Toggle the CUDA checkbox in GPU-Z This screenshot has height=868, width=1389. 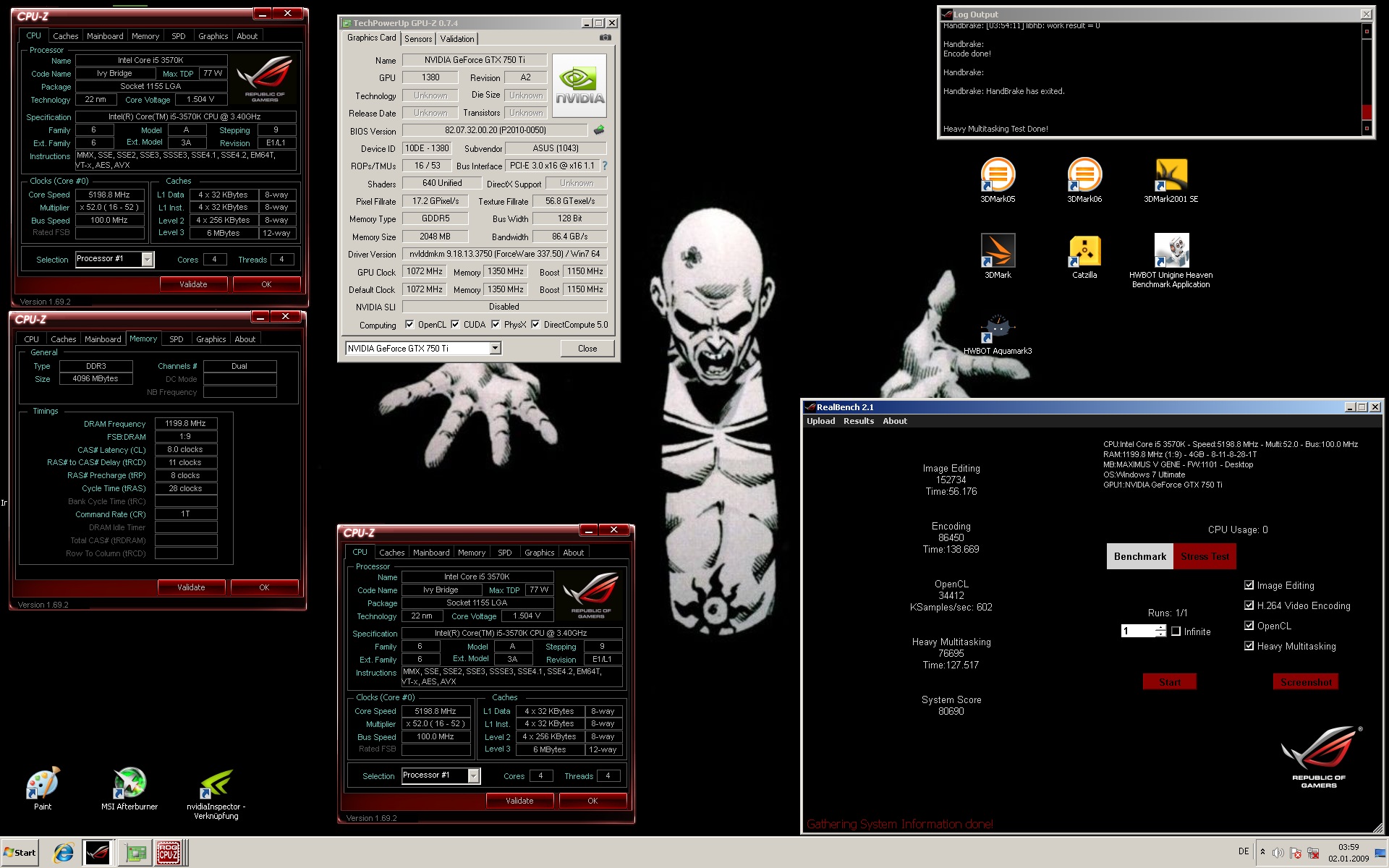(455, 325)
